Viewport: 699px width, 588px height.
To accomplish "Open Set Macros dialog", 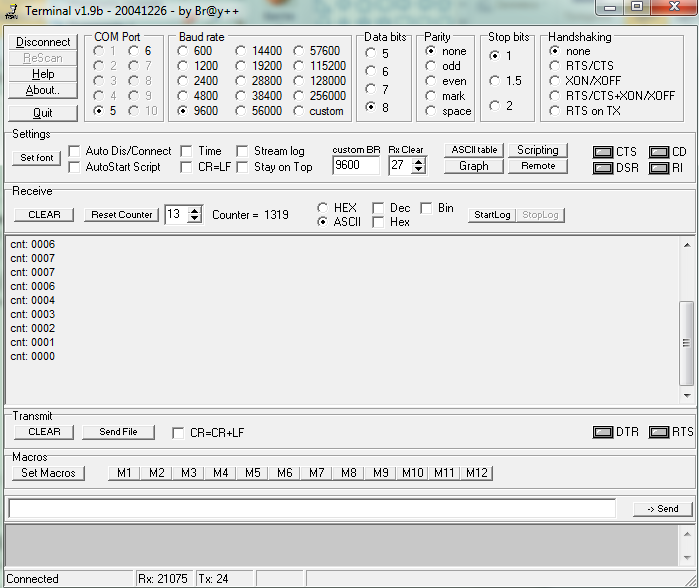I will pyautogui.click(x=48, y=473).
